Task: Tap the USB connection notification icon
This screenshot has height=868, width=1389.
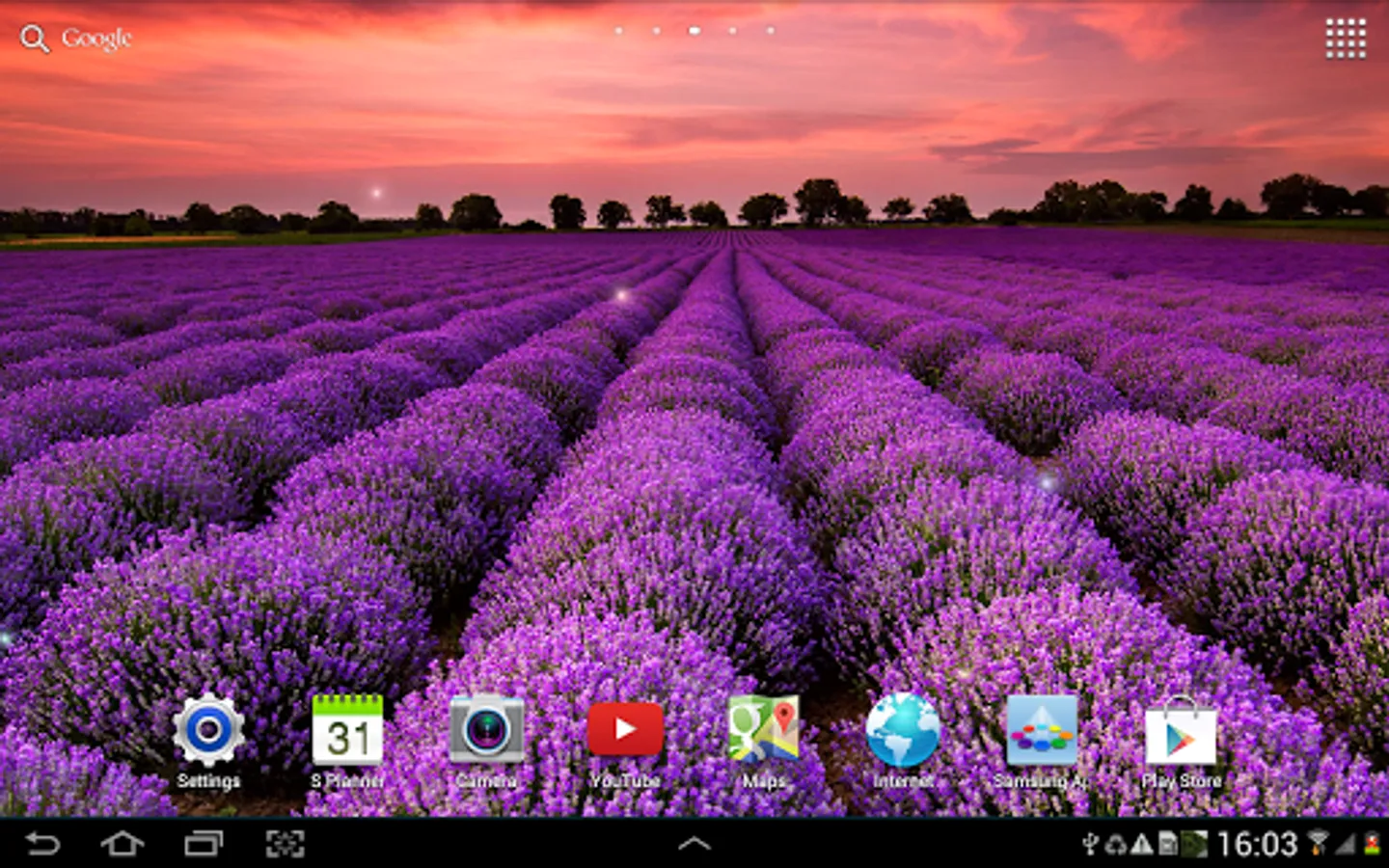Action: [x=1090, y=845]
